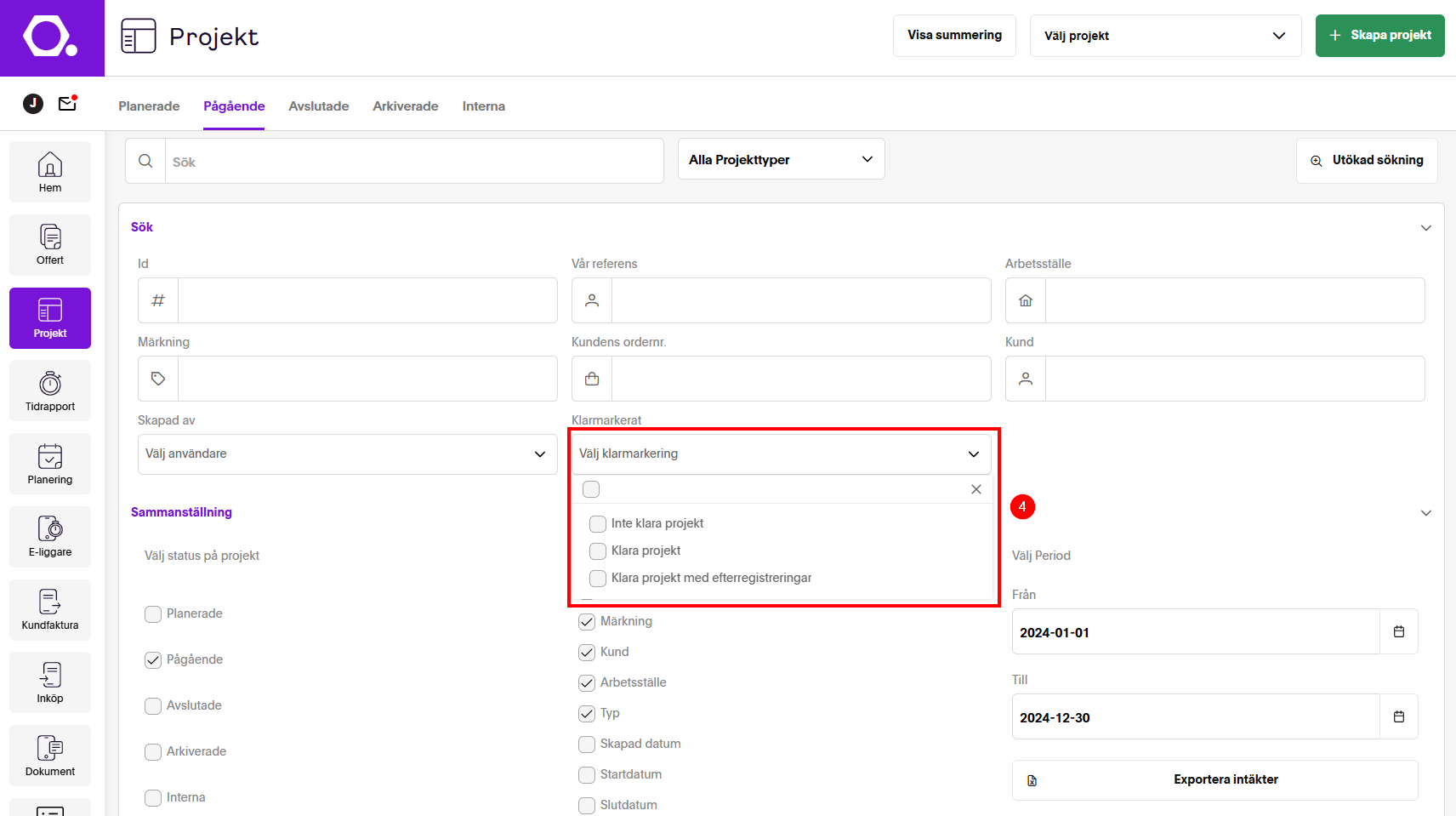Uncheck the Kund column checkbox
Viewport: 1456px width, 816px height.
(x=587, y=653)
